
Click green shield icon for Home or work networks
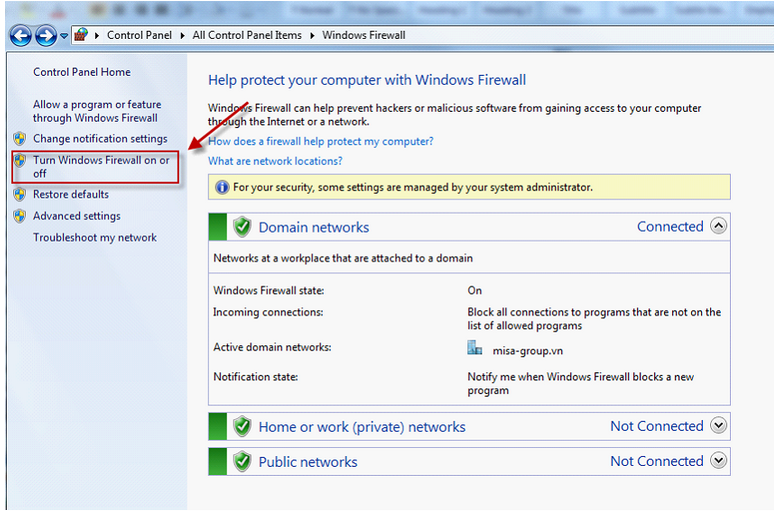coord(242,426)
